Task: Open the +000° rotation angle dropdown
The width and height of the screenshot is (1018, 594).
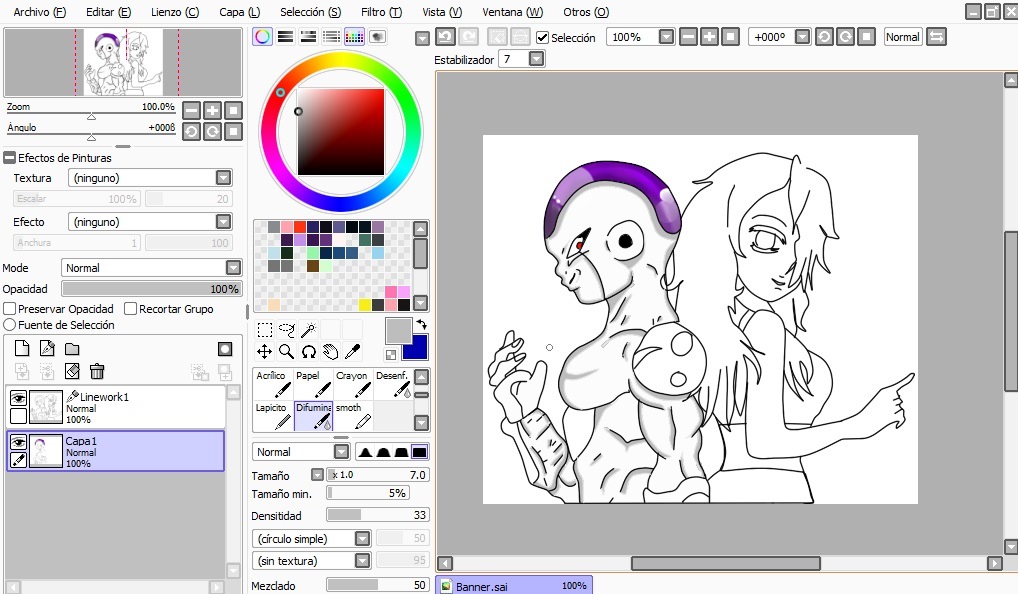Action: tap(802, 37)
